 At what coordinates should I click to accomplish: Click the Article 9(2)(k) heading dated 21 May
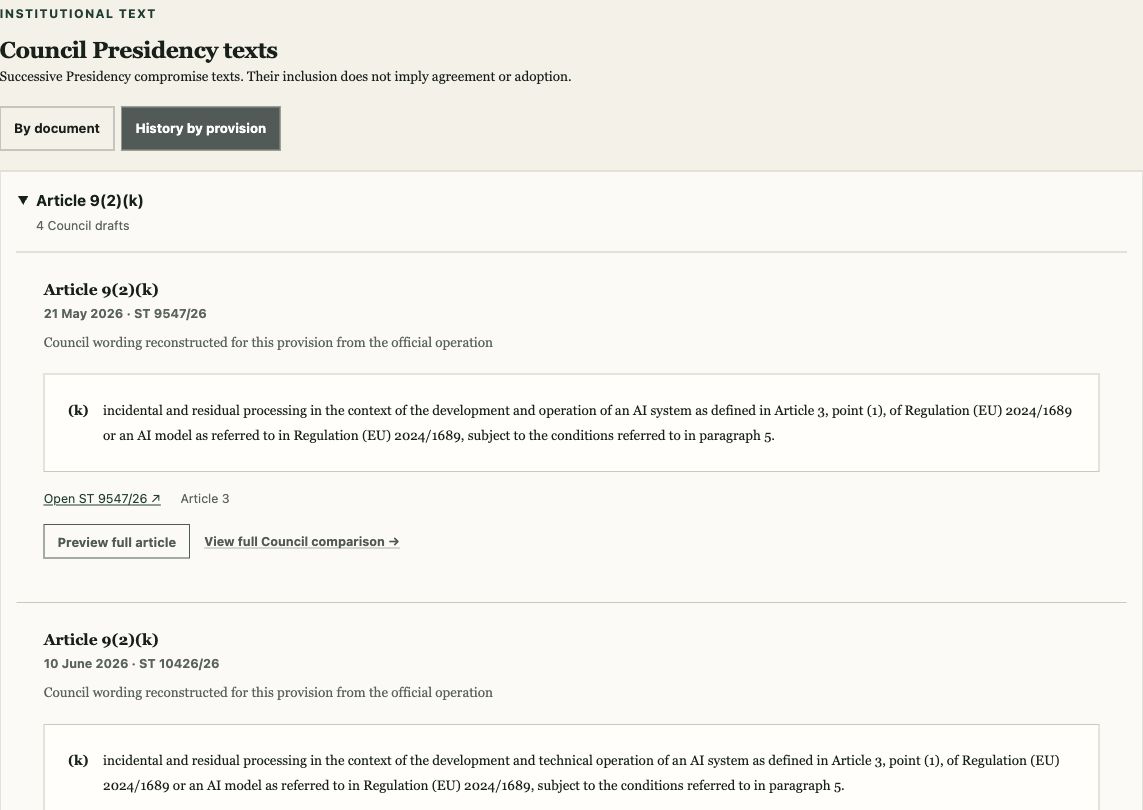click(x=101, y=289)
